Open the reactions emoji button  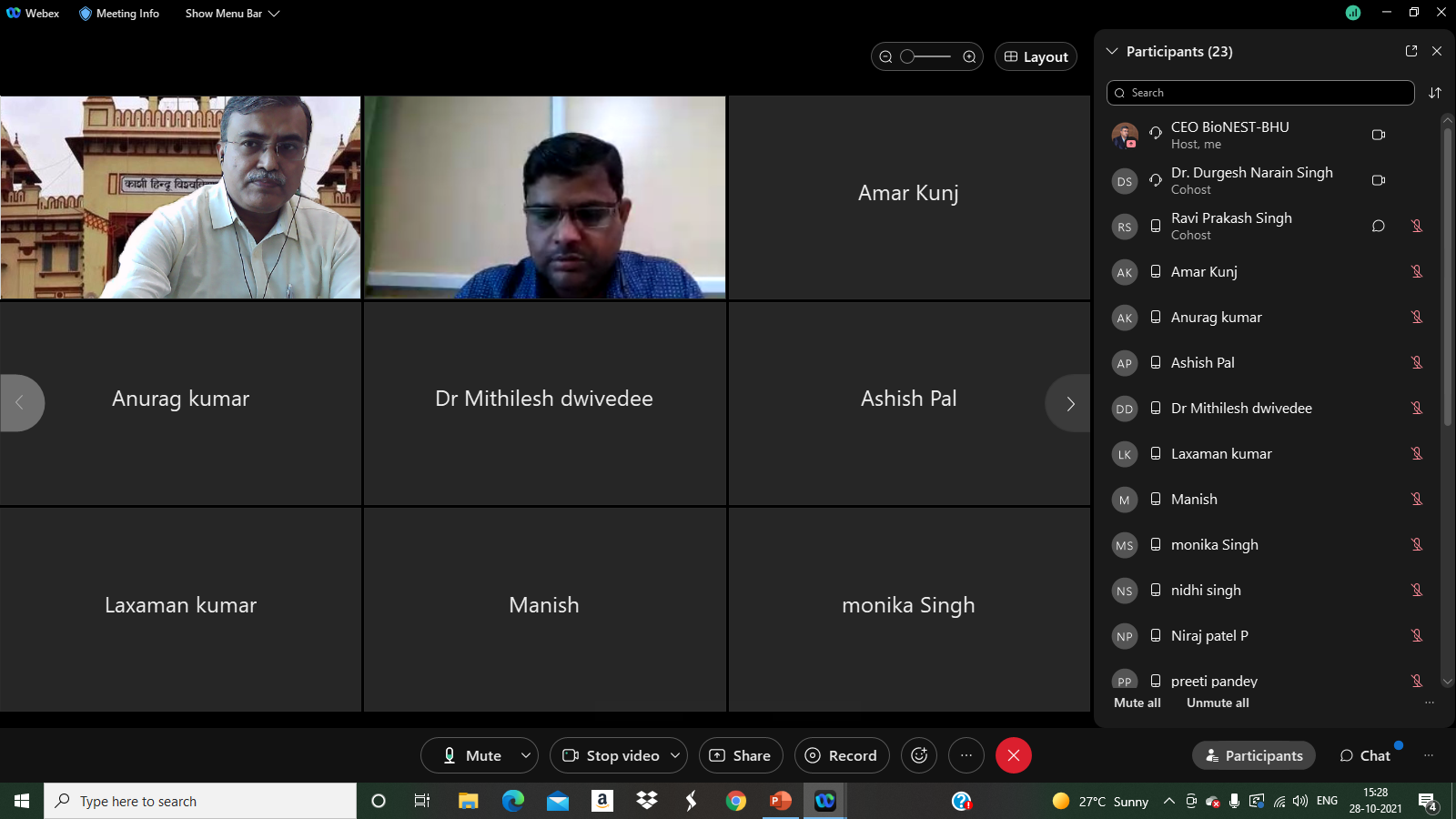point(919,755)
